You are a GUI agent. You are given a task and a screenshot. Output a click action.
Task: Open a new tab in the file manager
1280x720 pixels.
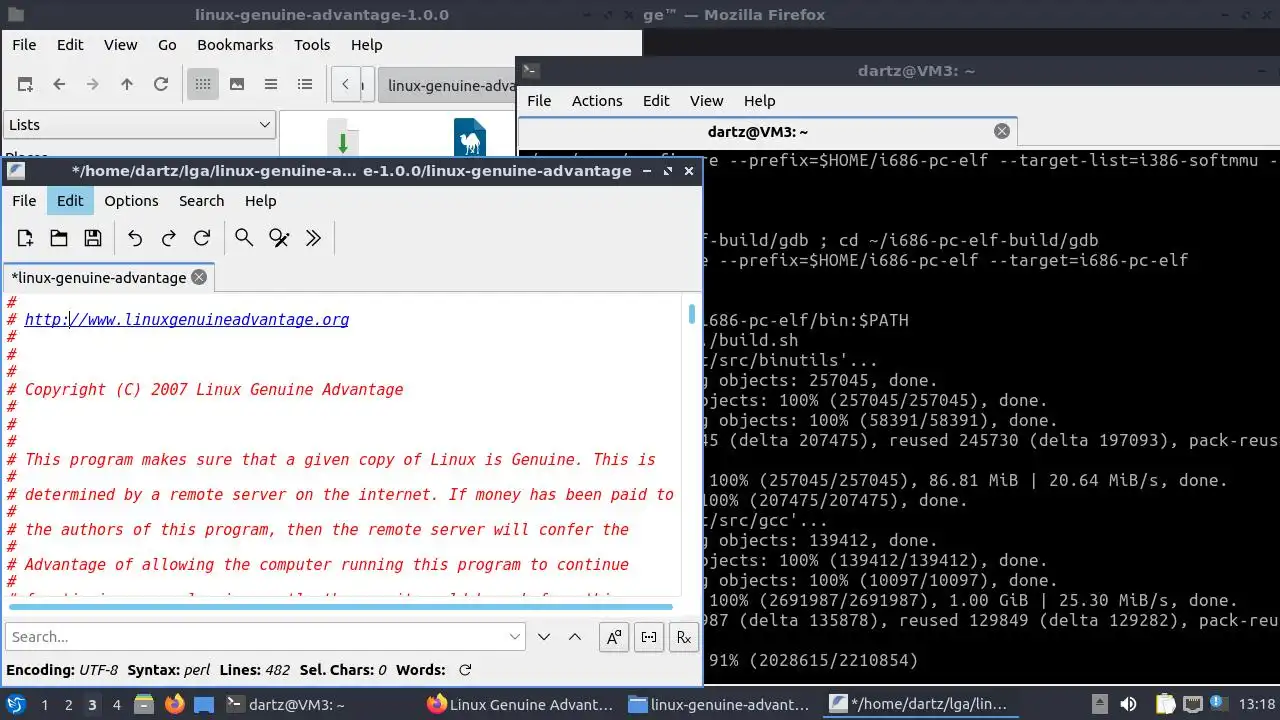coord(25,85)
